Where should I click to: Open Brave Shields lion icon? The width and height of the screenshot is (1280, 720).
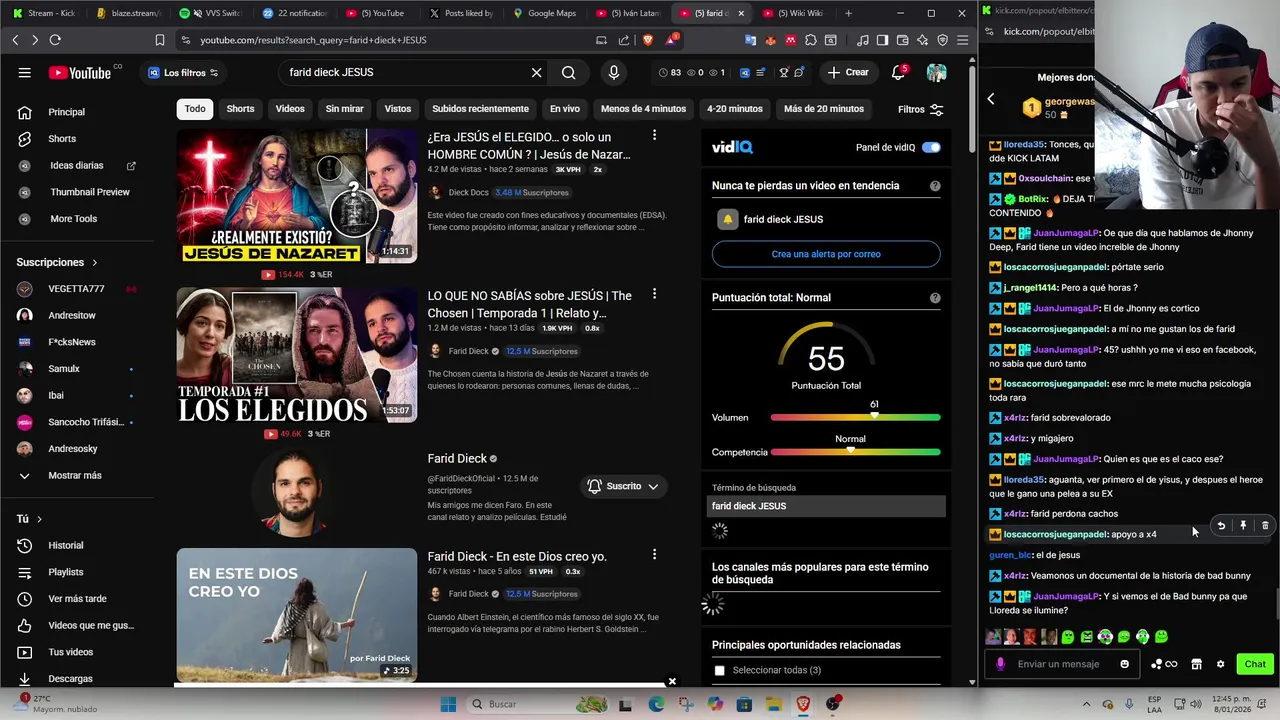[x=646, y=40]
